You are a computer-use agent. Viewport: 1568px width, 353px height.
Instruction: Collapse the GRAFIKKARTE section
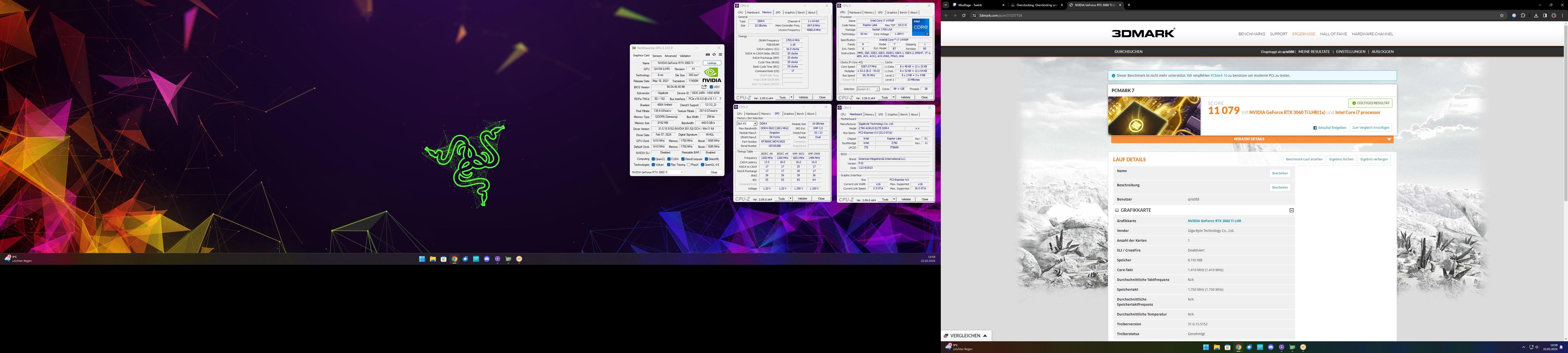point(1292,211)
